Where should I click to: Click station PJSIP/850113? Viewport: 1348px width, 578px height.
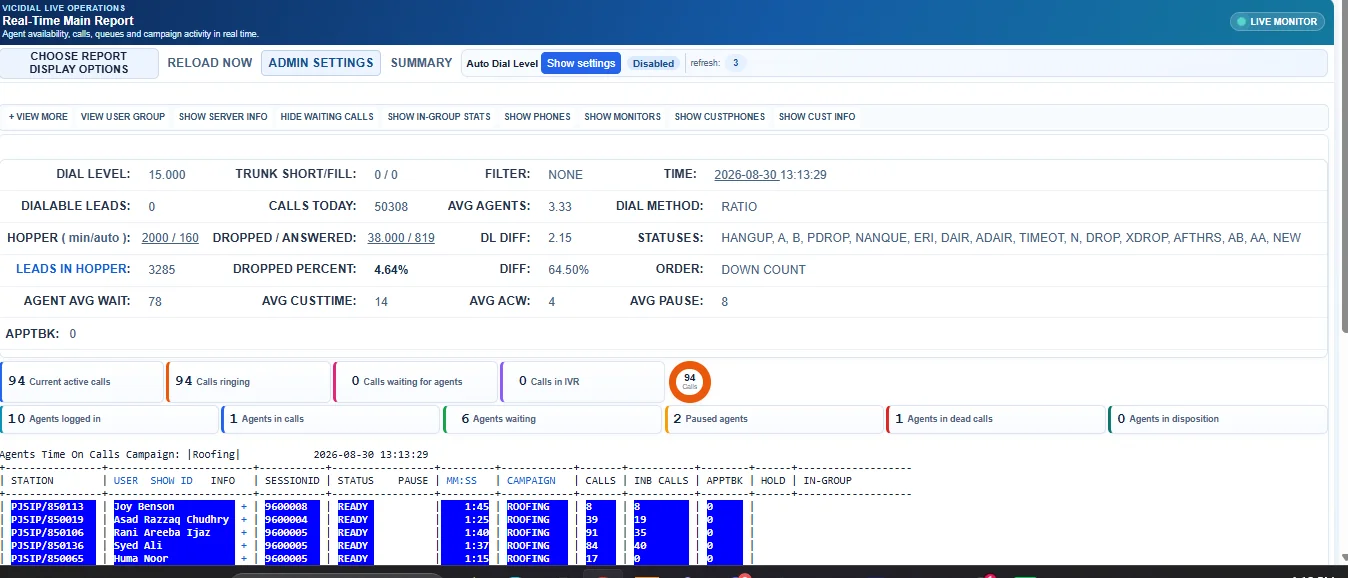point(47,507)
